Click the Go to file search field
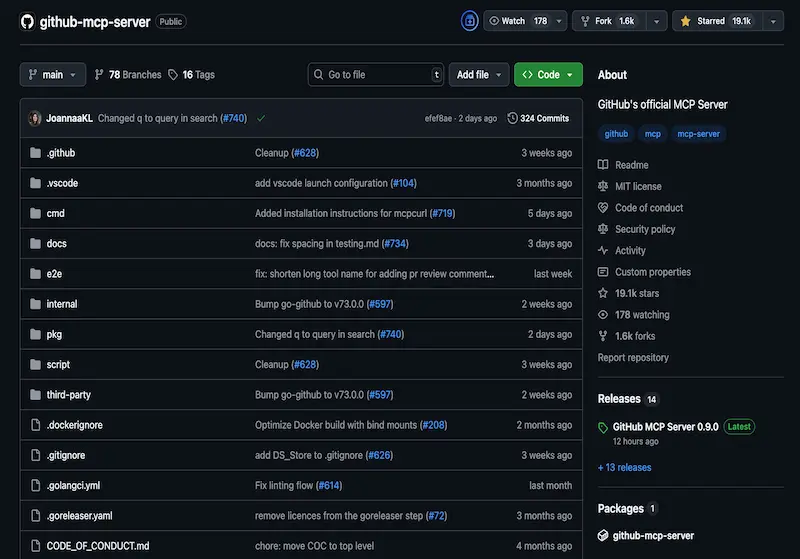Image resolution: width=800 pixels, height=559 pixels. point(376,74)
